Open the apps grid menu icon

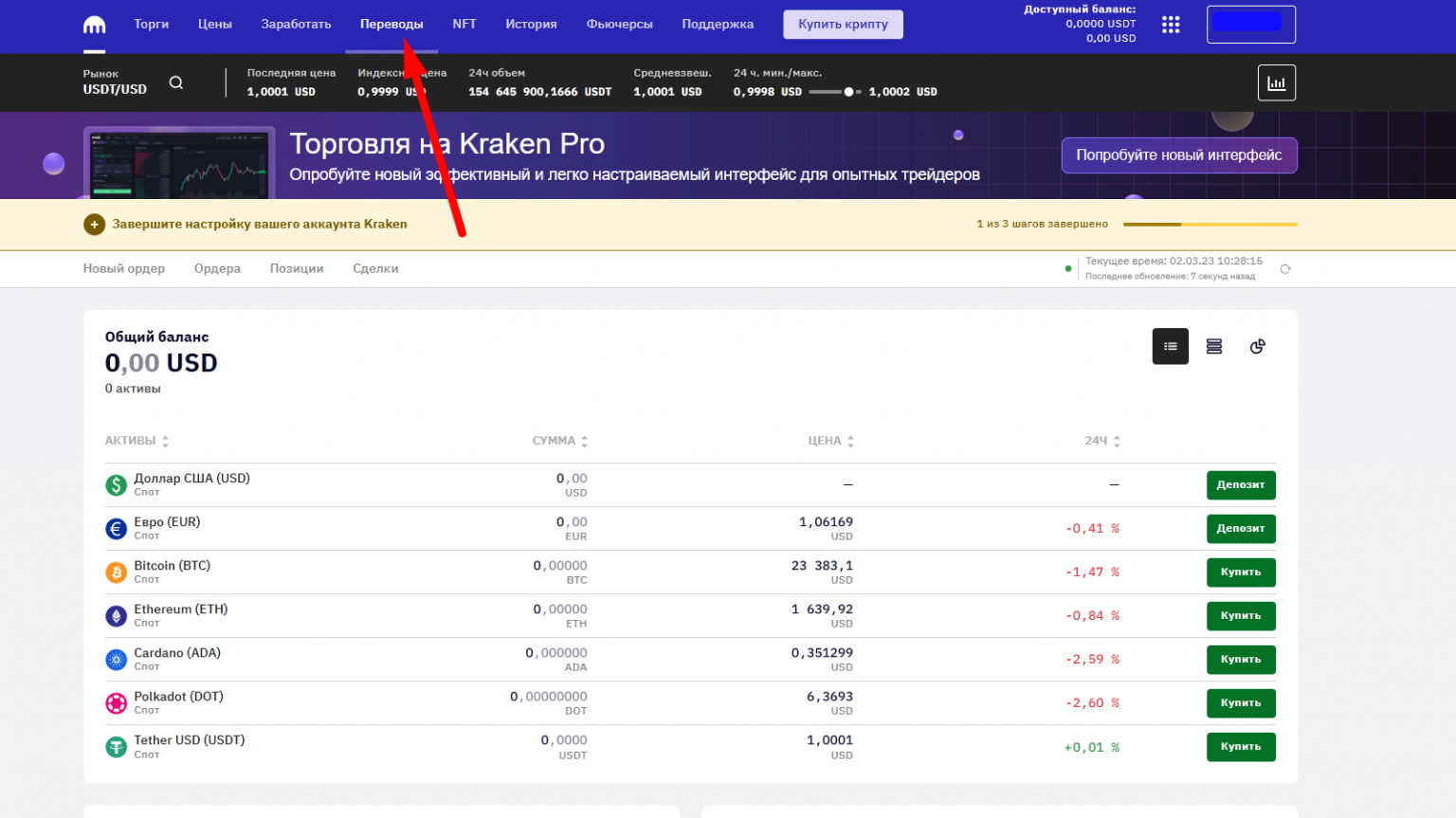click(1171, 25)
